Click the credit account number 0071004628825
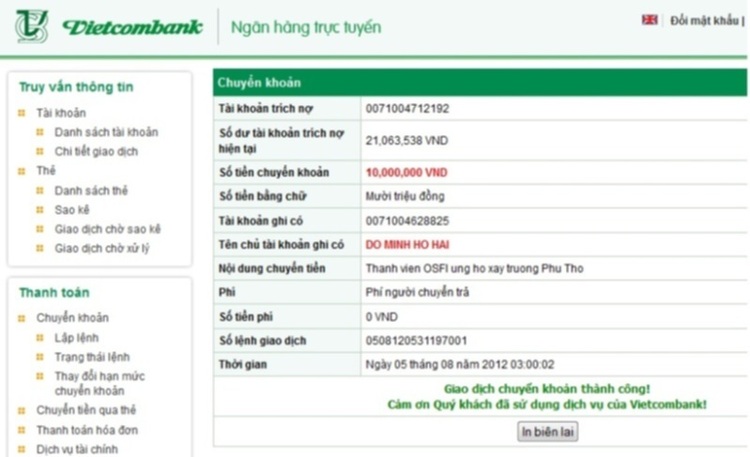This screenshot has height=457, width=750. [x=408, y=221]
